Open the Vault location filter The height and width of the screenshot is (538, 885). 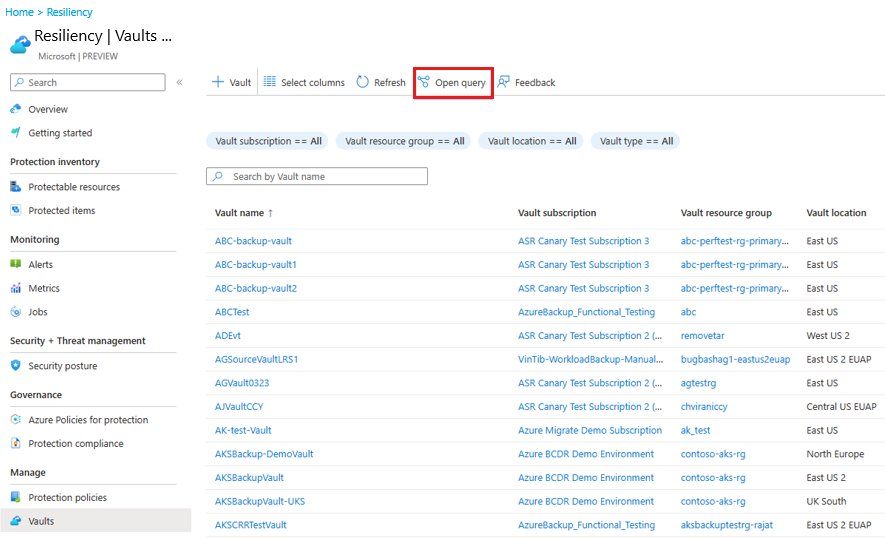click(x=532, y=141)
